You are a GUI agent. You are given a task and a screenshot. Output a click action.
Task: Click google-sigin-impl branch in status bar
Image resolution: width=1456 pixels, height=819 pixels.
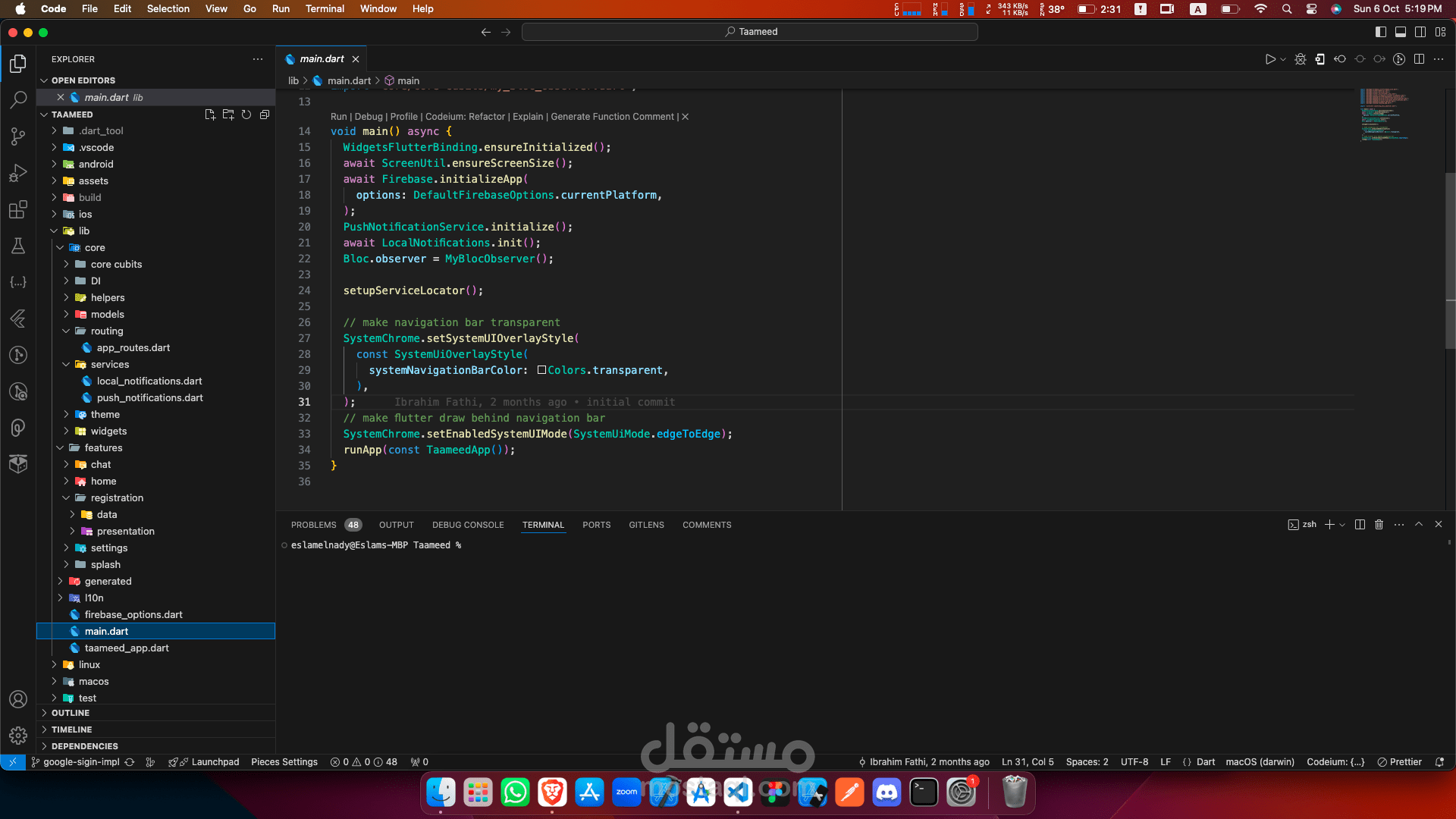tap(81, 762)
